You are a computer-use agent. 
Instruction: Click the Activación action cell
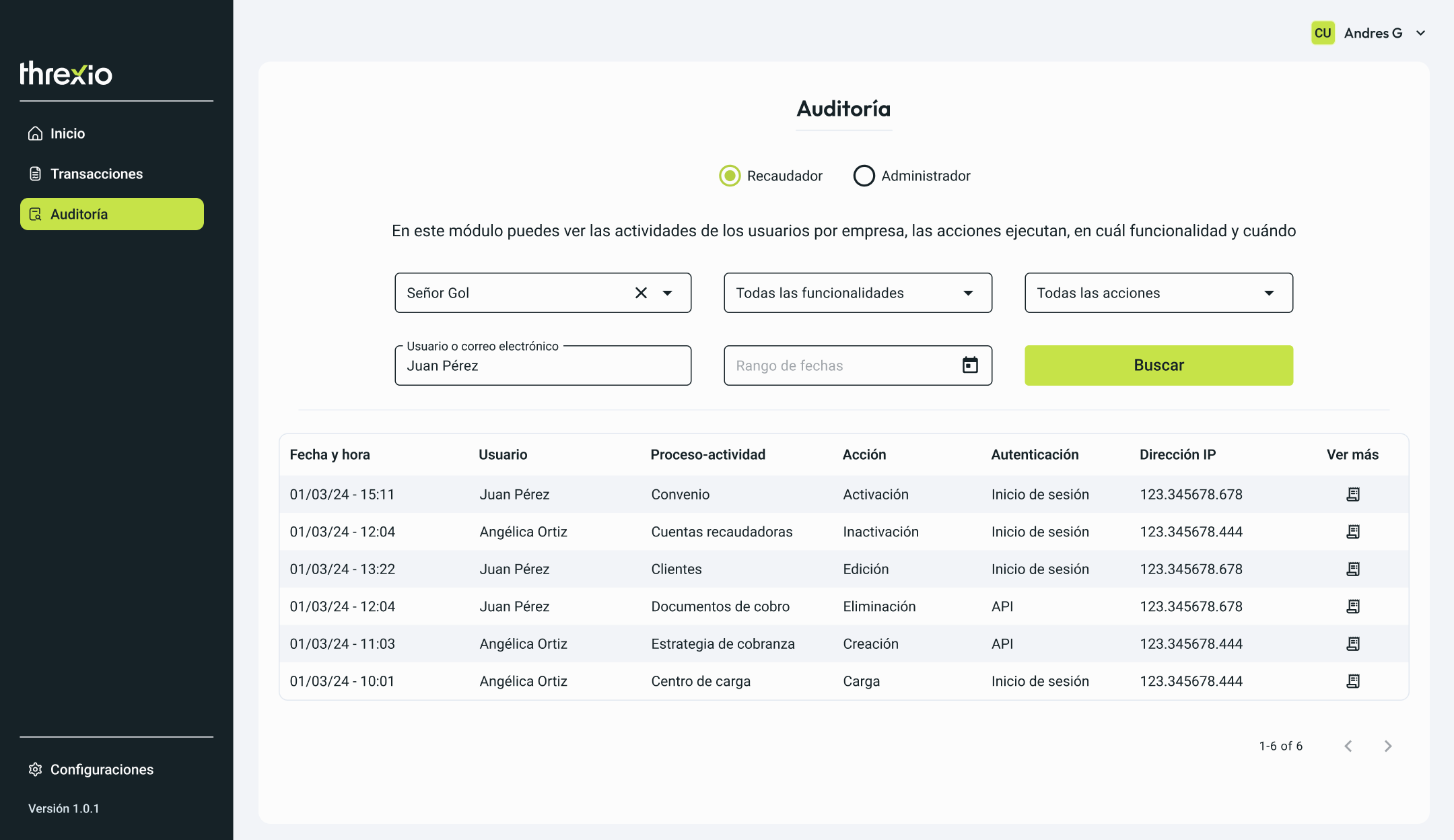876,495
